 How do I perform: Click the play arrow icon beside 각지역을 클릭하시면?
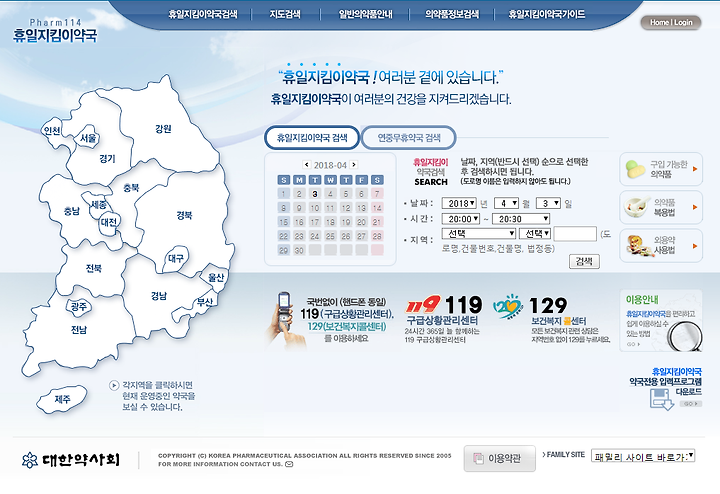click(x=114, y=385)
